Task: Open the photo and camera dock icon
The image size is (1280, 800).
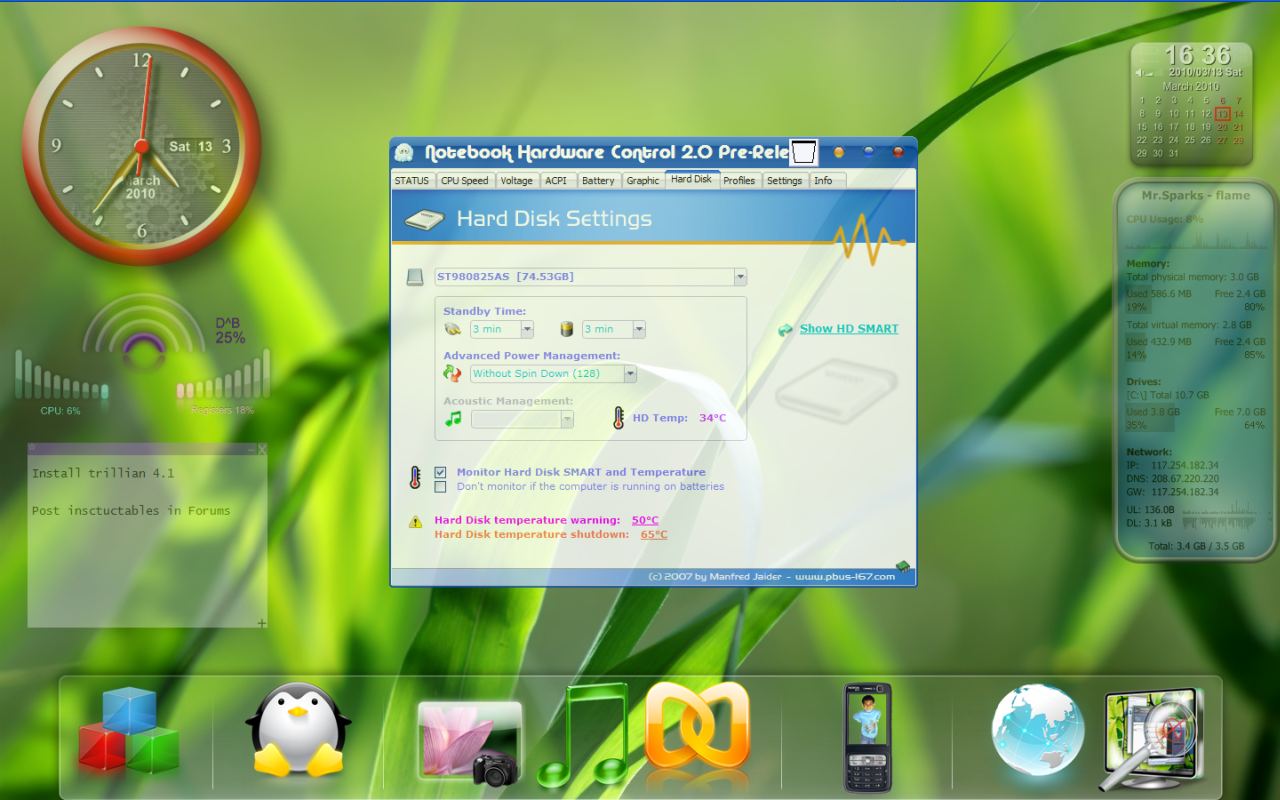Action: point(469,742)
